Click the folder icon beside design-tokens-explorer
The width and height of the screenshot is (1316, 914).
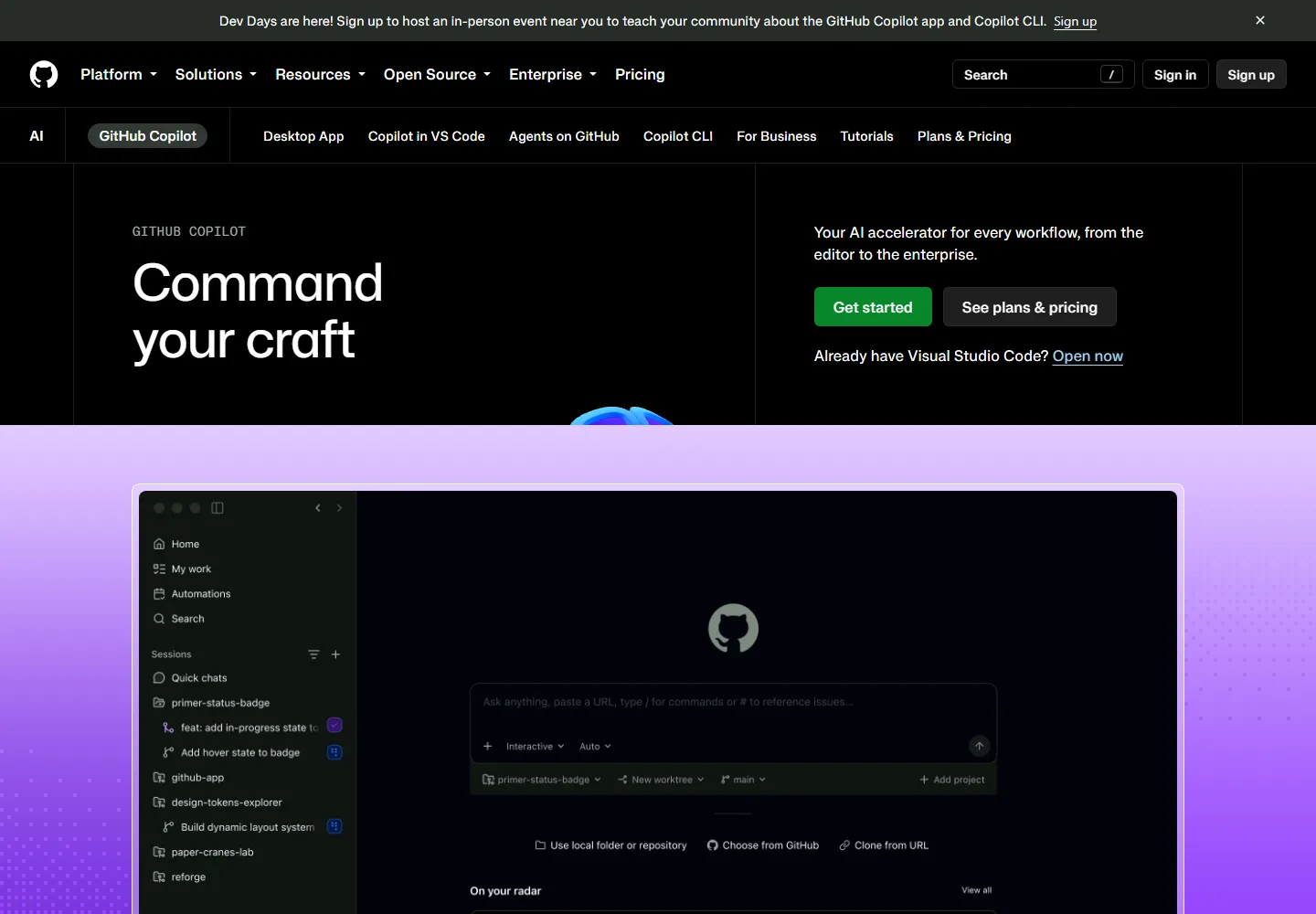pos(159,802)
